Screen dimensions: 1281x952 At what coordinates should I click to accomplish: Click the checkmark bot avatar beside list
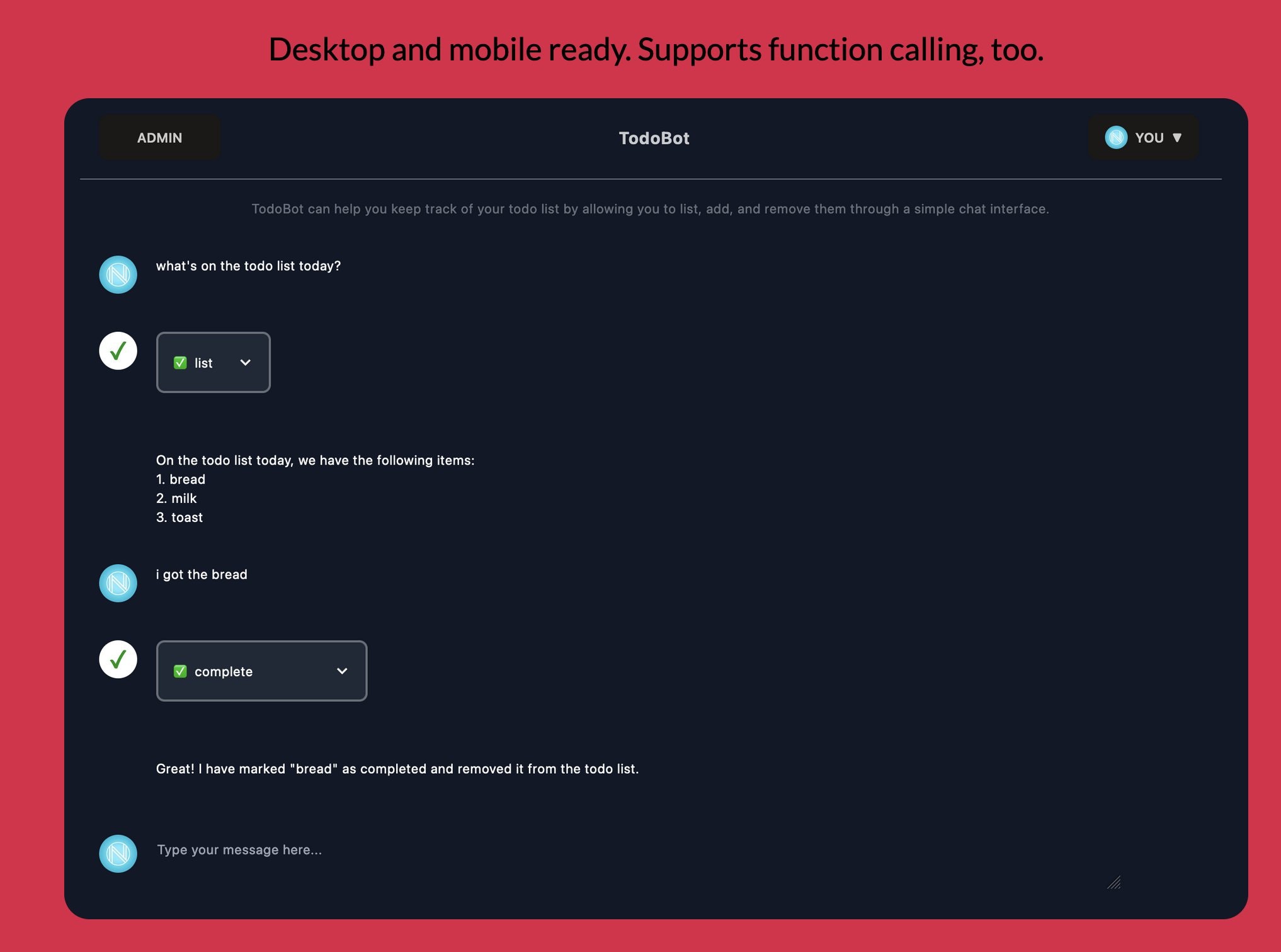pyautogui.click(x=118, y=351)
